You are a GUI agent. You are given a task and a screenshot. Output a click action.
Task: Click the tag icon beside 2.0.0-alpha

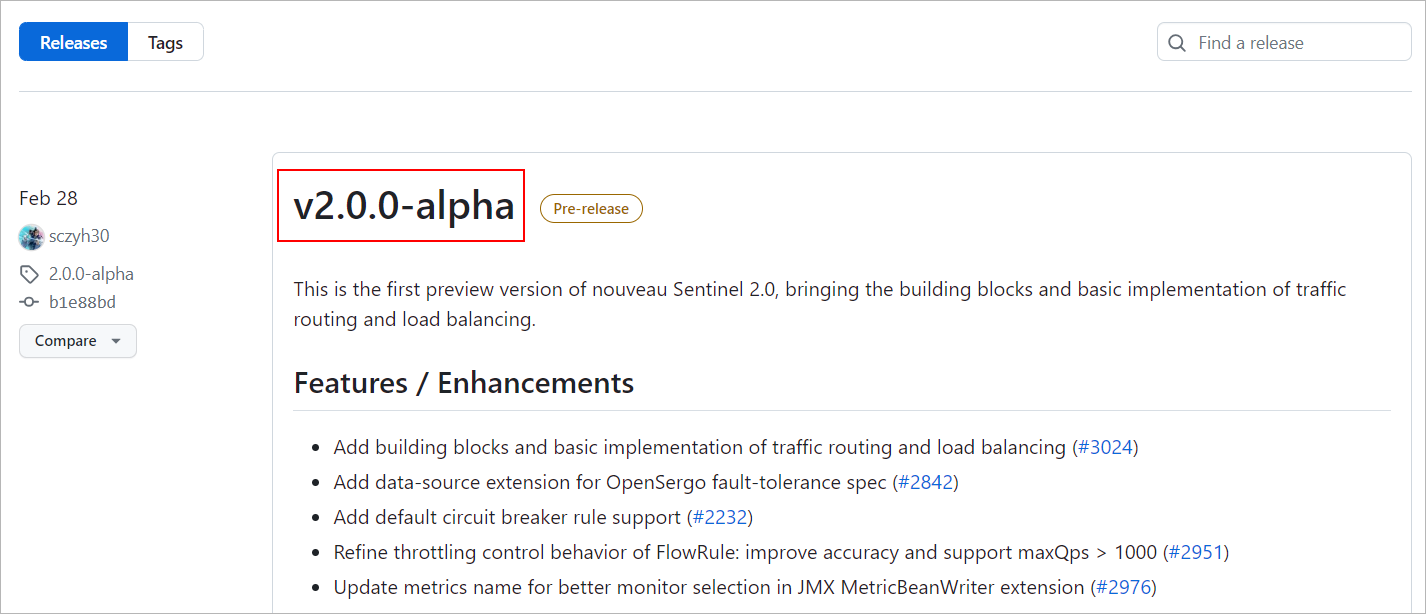(30, 274)
